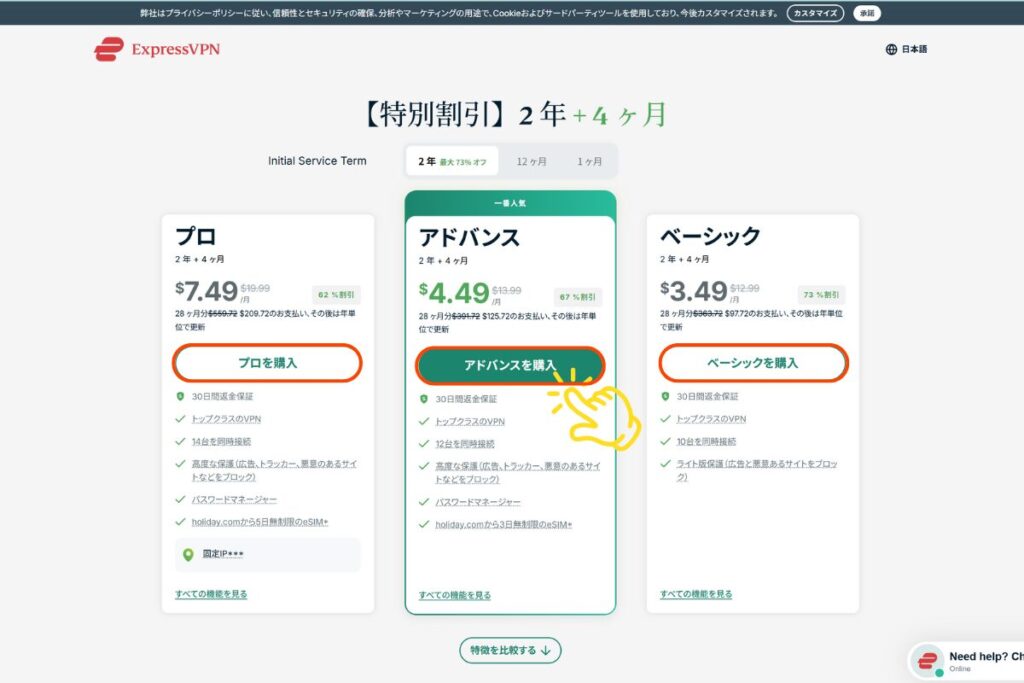
Task: Switch to the 12ヶ月 term tab
Action: pos(531,161)
